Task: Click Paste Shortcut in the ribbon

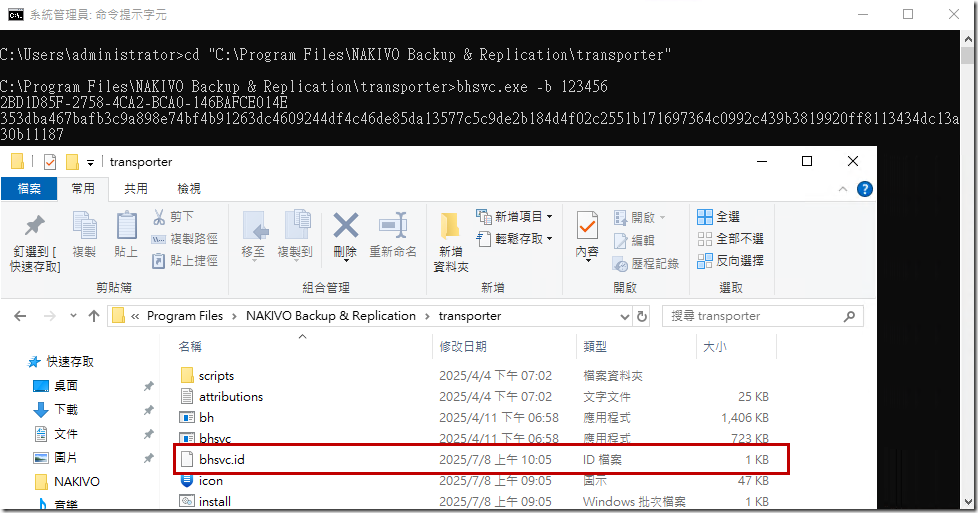Action: 185,261
